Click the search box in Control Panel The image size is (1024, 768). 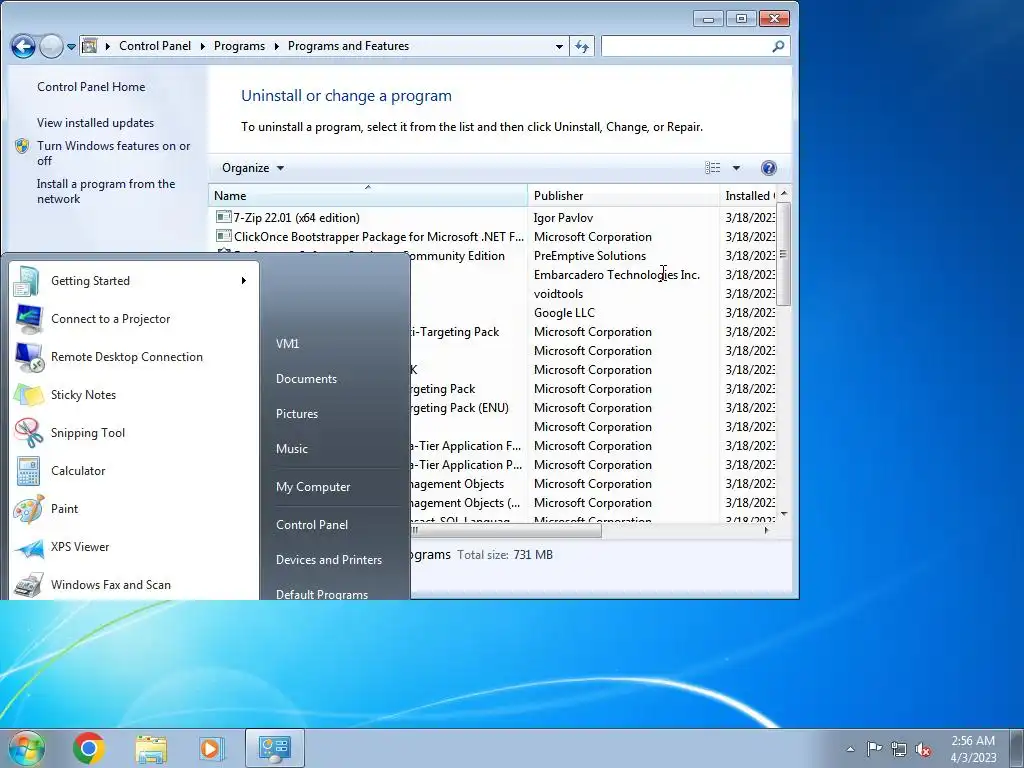coord(686,46)
